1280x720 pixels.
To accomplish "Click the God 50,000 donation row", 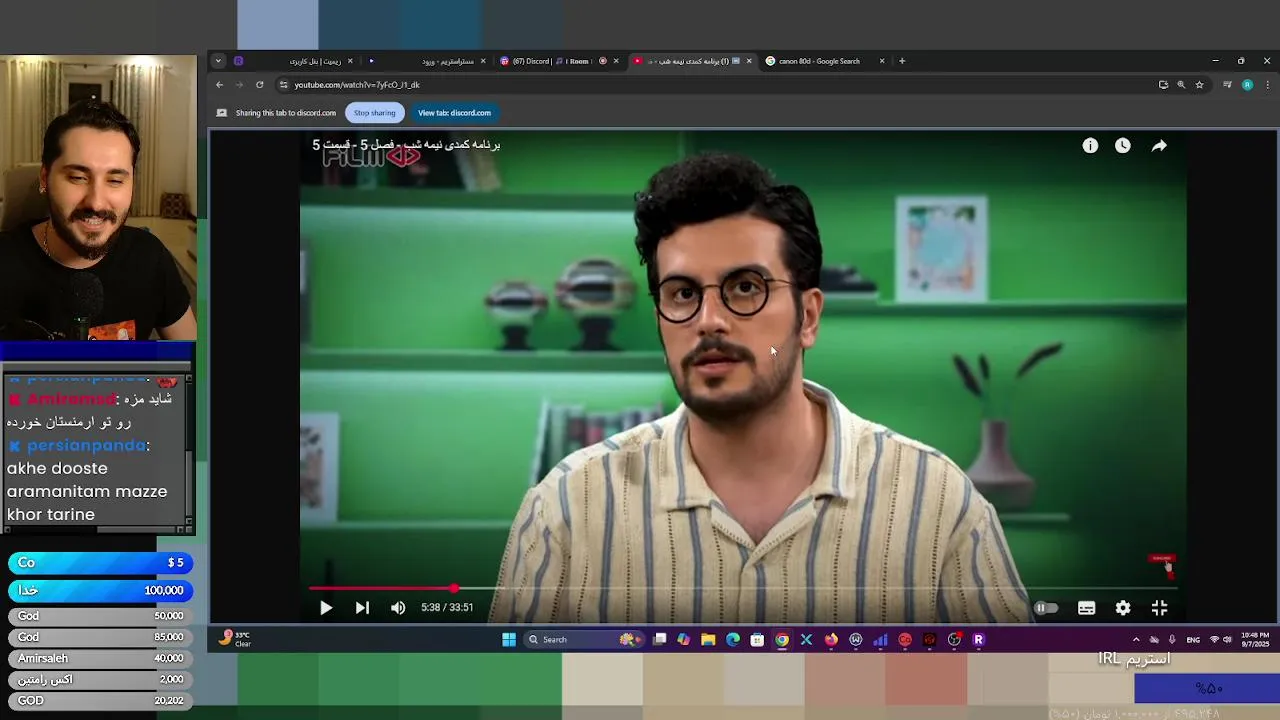I will coord(99,616).
